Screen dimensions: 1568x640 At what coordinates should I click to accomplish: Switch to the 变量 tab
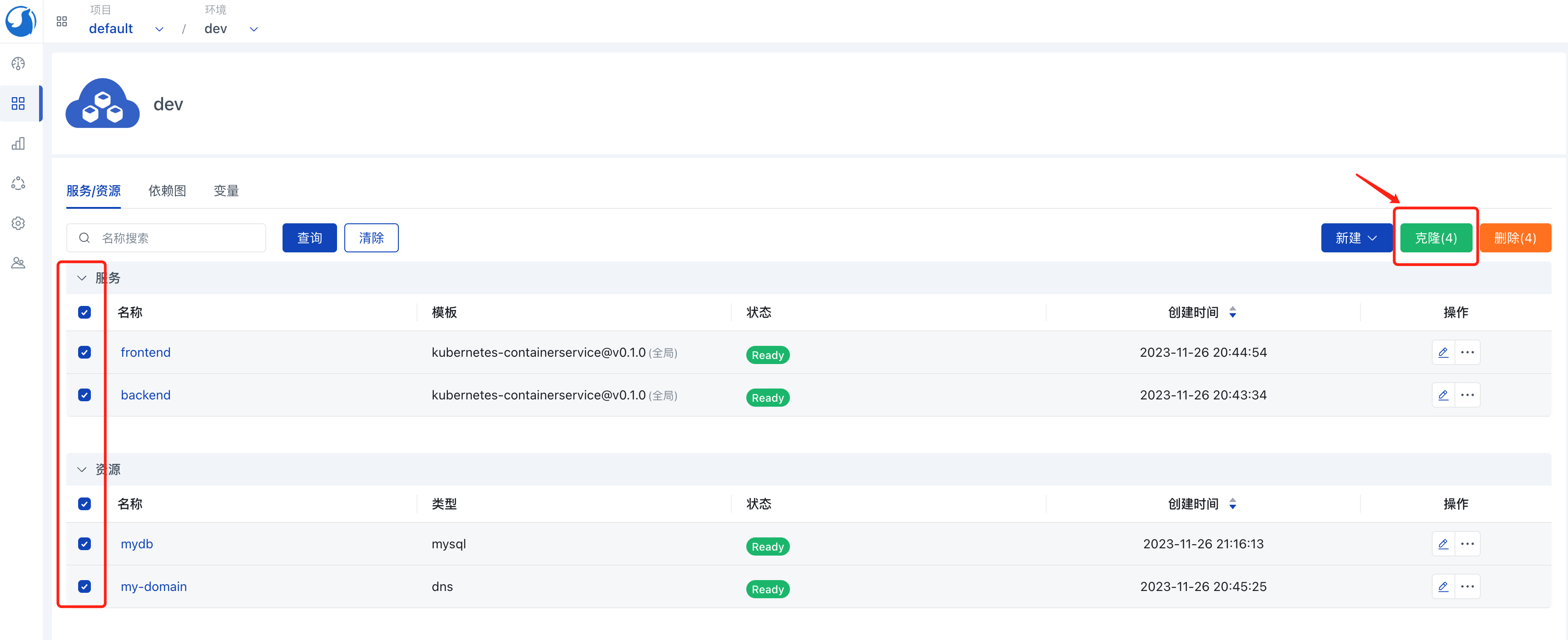(x=226, y=191)
